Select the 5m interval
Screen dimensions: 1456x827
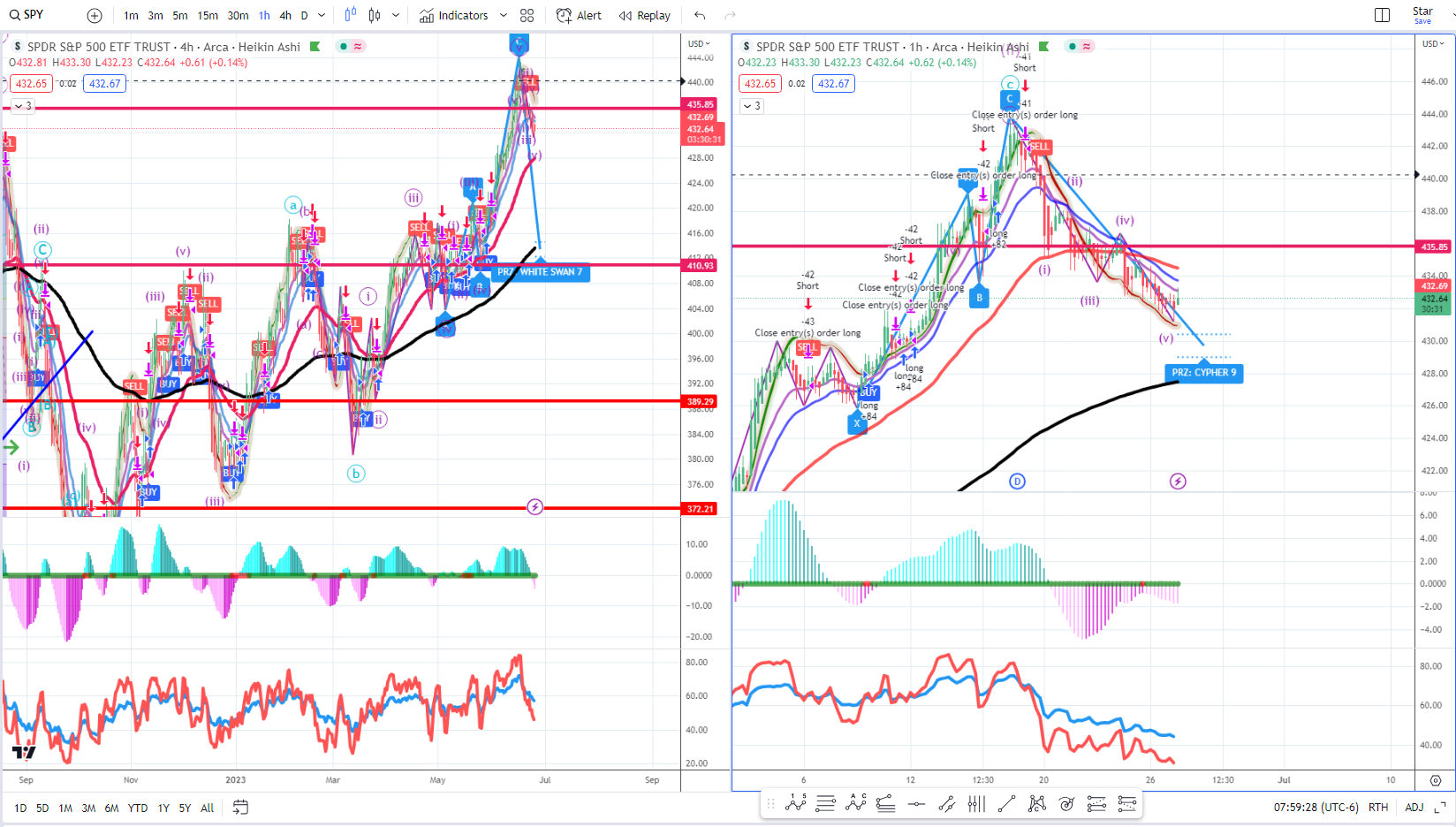click(180, 15)
